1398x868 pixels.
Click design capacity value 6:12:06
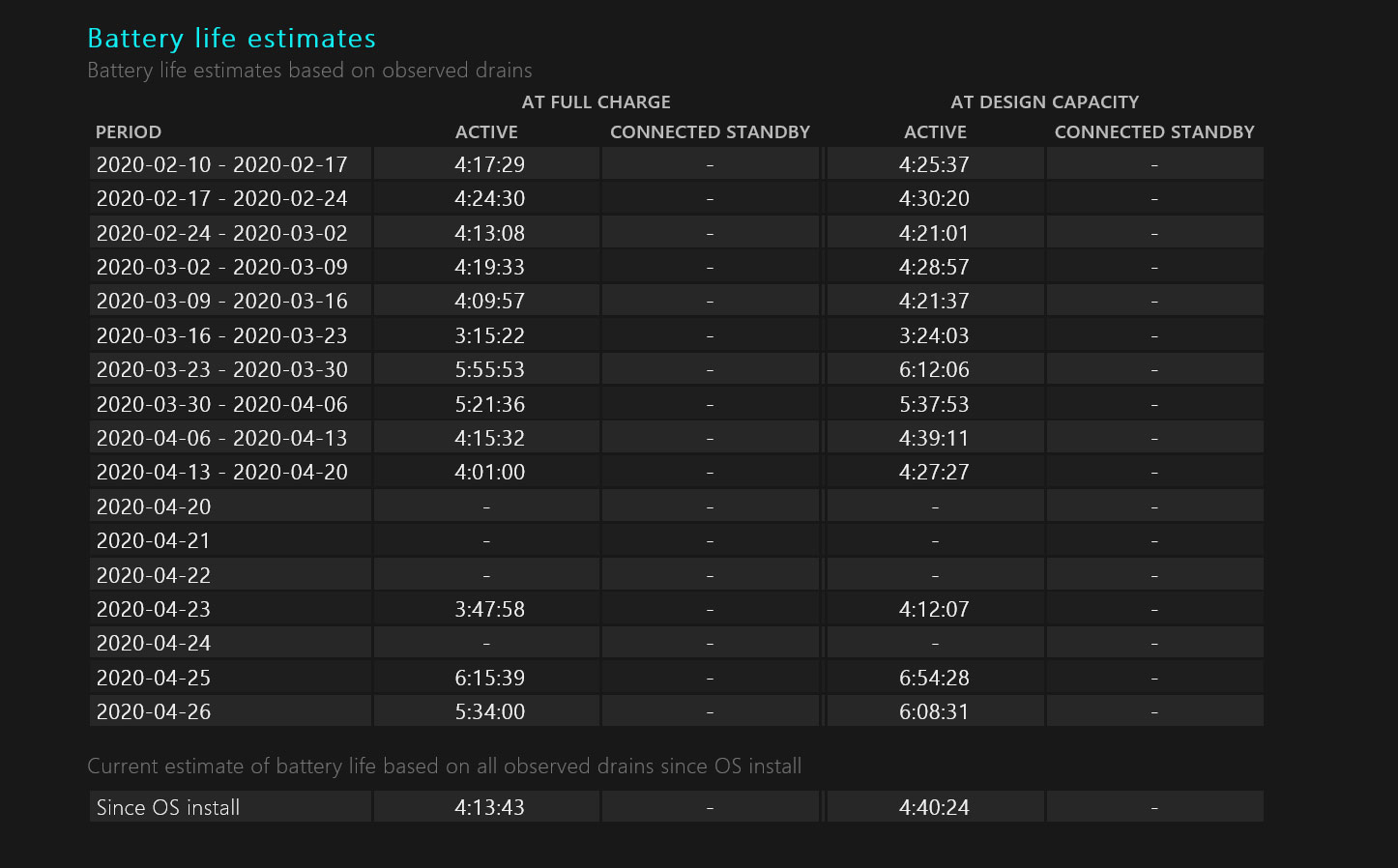934,369
